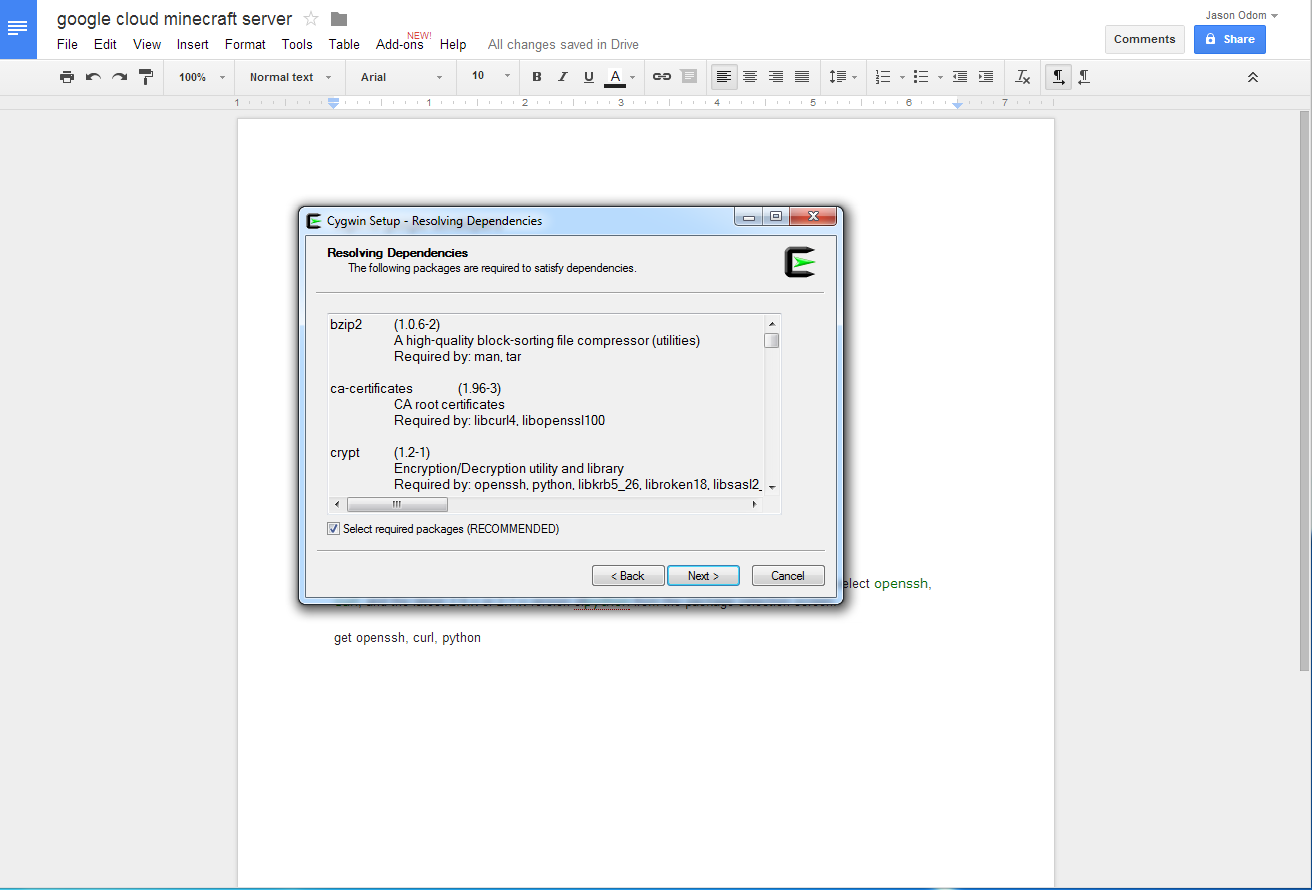Set right-to-left paragraph direction
1312x890 pixels.
click(1085, 77)
